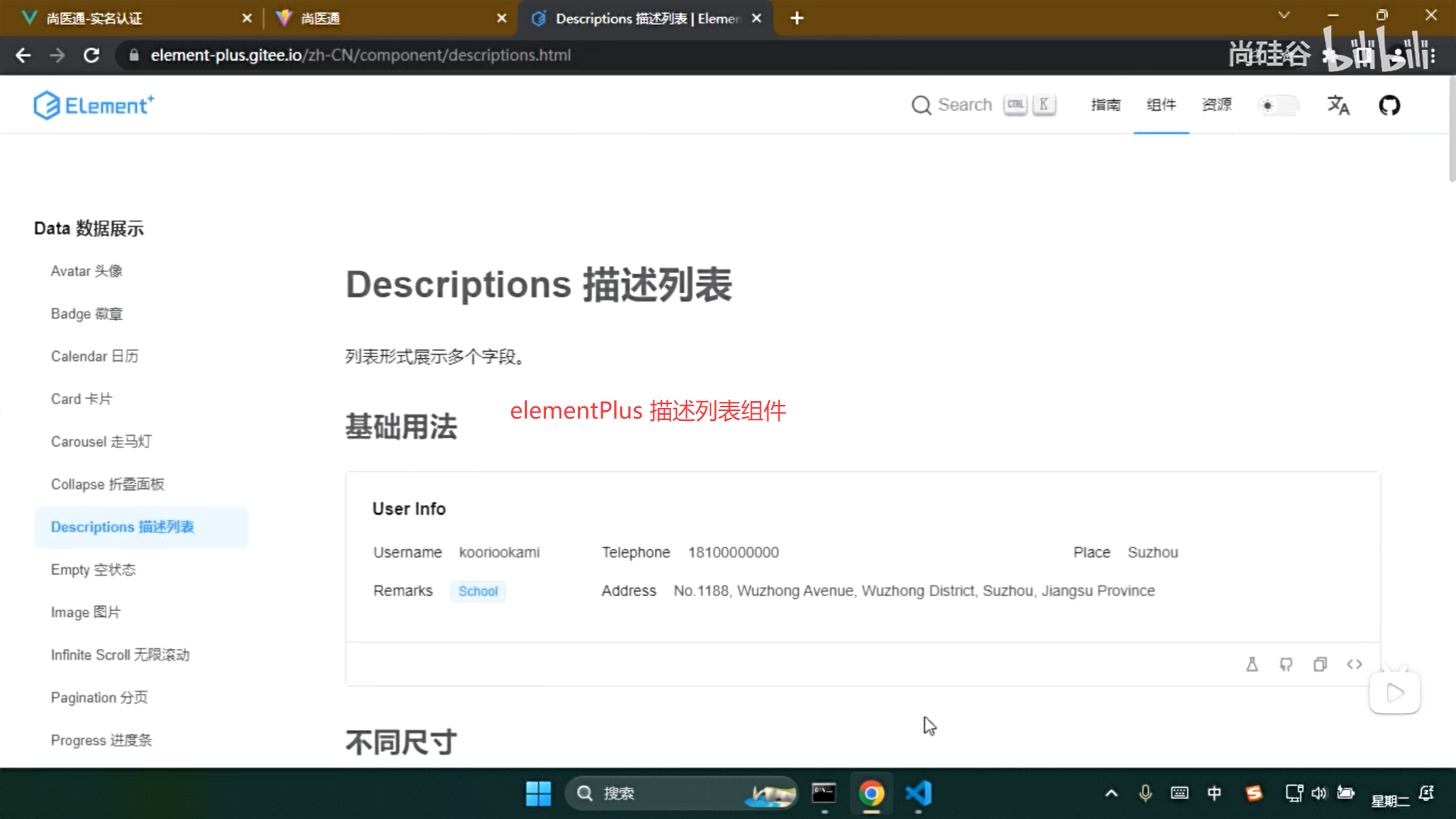Expand the browser tab search chevron
This screenshot has height=819, width=1456.
tap(1283, 15)
